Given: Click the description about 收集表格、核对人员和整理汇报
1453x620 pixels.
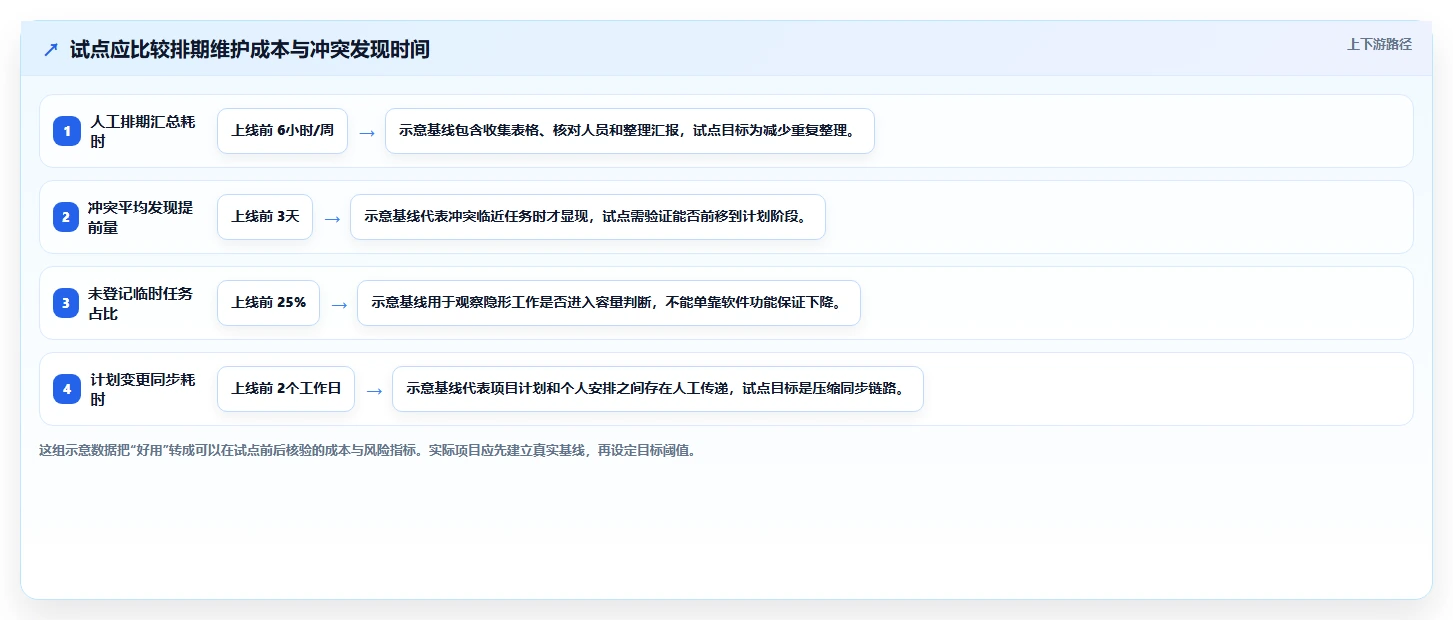Looking at the screenshot, I should [630, 131].
